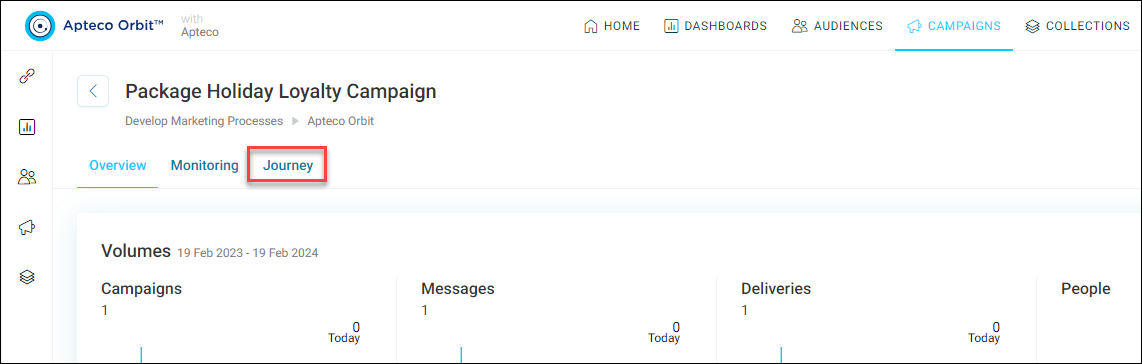Viewport: 1142px width, 364px height.
Task: Click the Apteco Orbit logo icon
Action: [41, 26]
